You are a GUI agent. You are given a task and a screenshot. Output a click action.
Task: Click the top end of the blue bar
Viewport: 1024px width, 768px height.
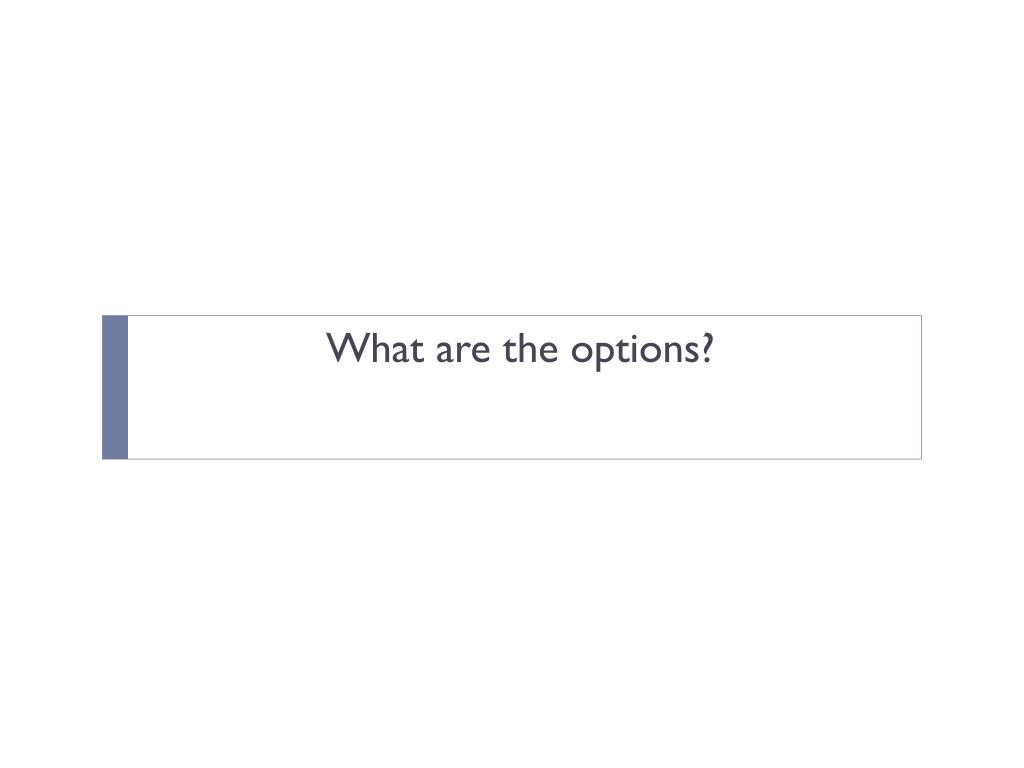point(115,320)
